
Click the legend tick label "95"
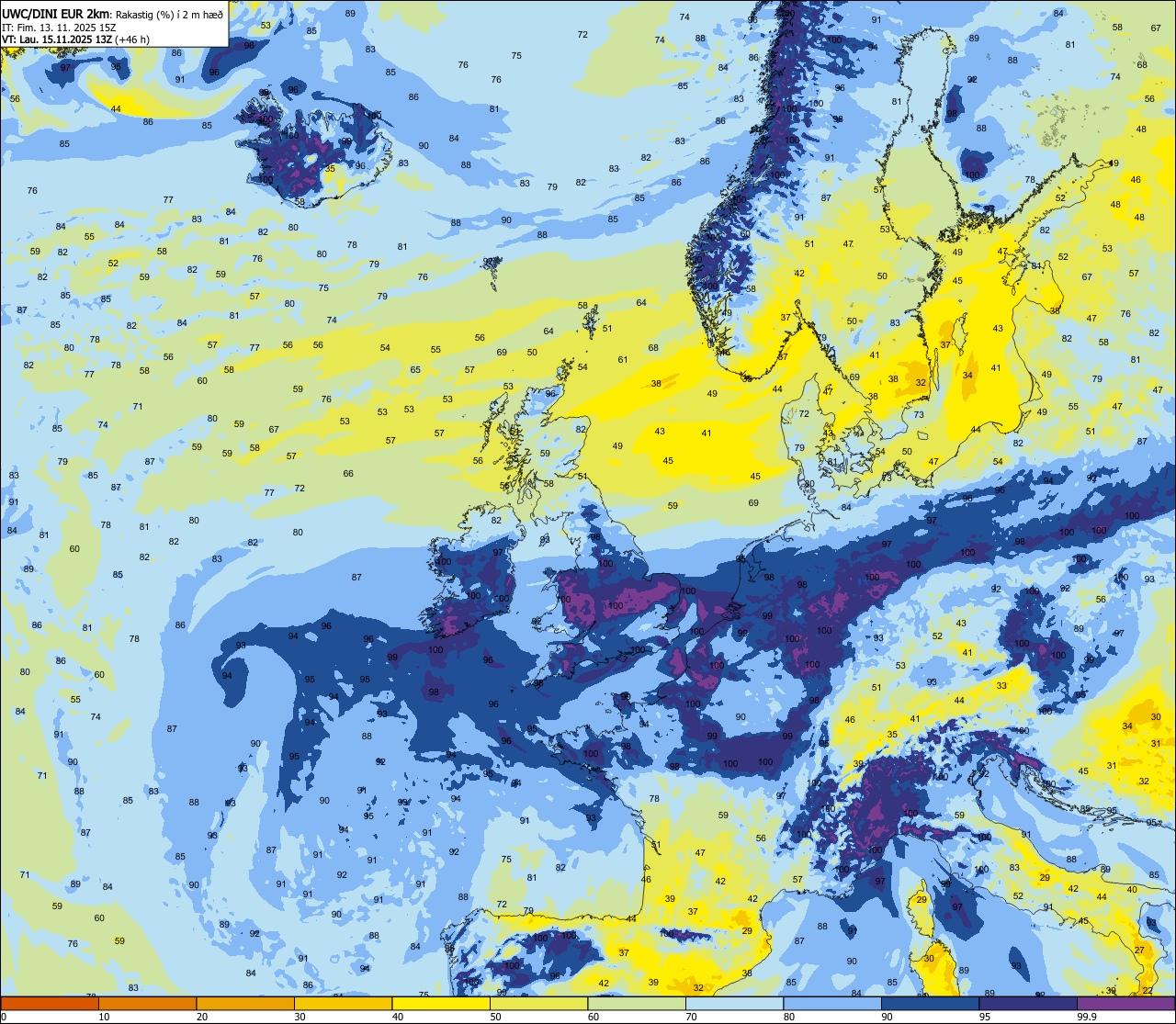pos(985,1017)
